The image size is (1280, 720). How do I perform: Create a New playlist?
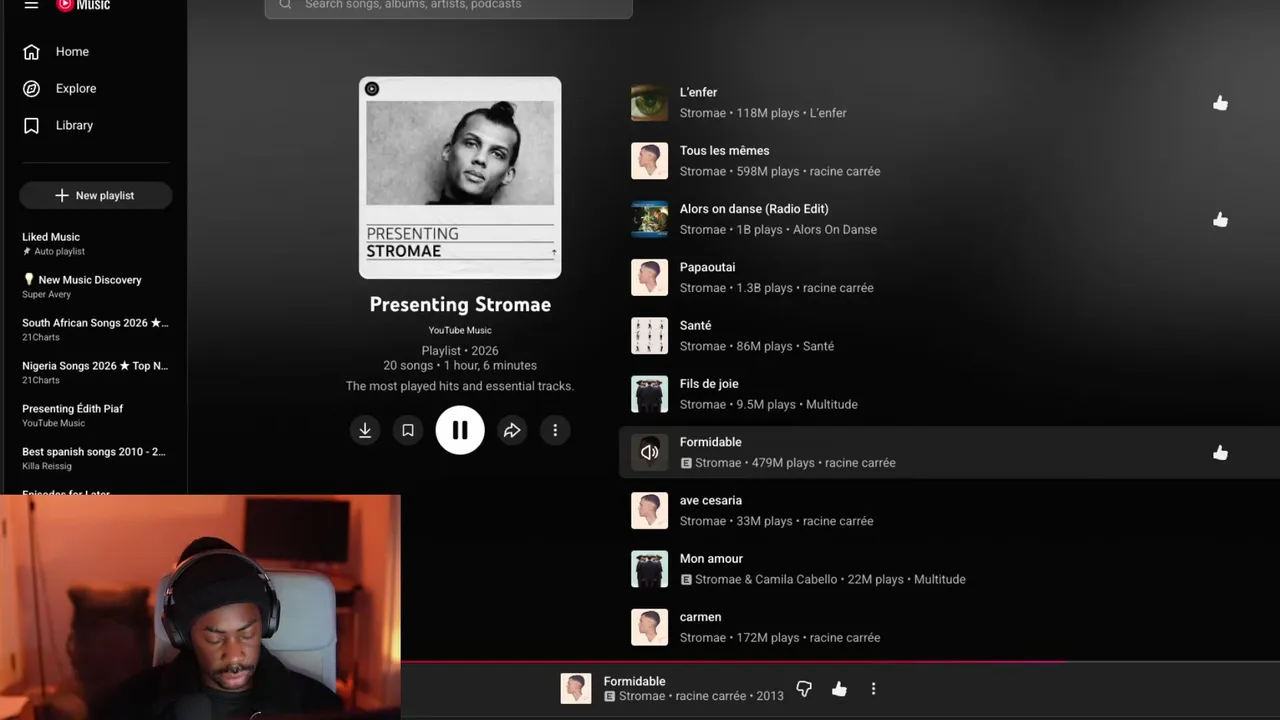(95, 196)
